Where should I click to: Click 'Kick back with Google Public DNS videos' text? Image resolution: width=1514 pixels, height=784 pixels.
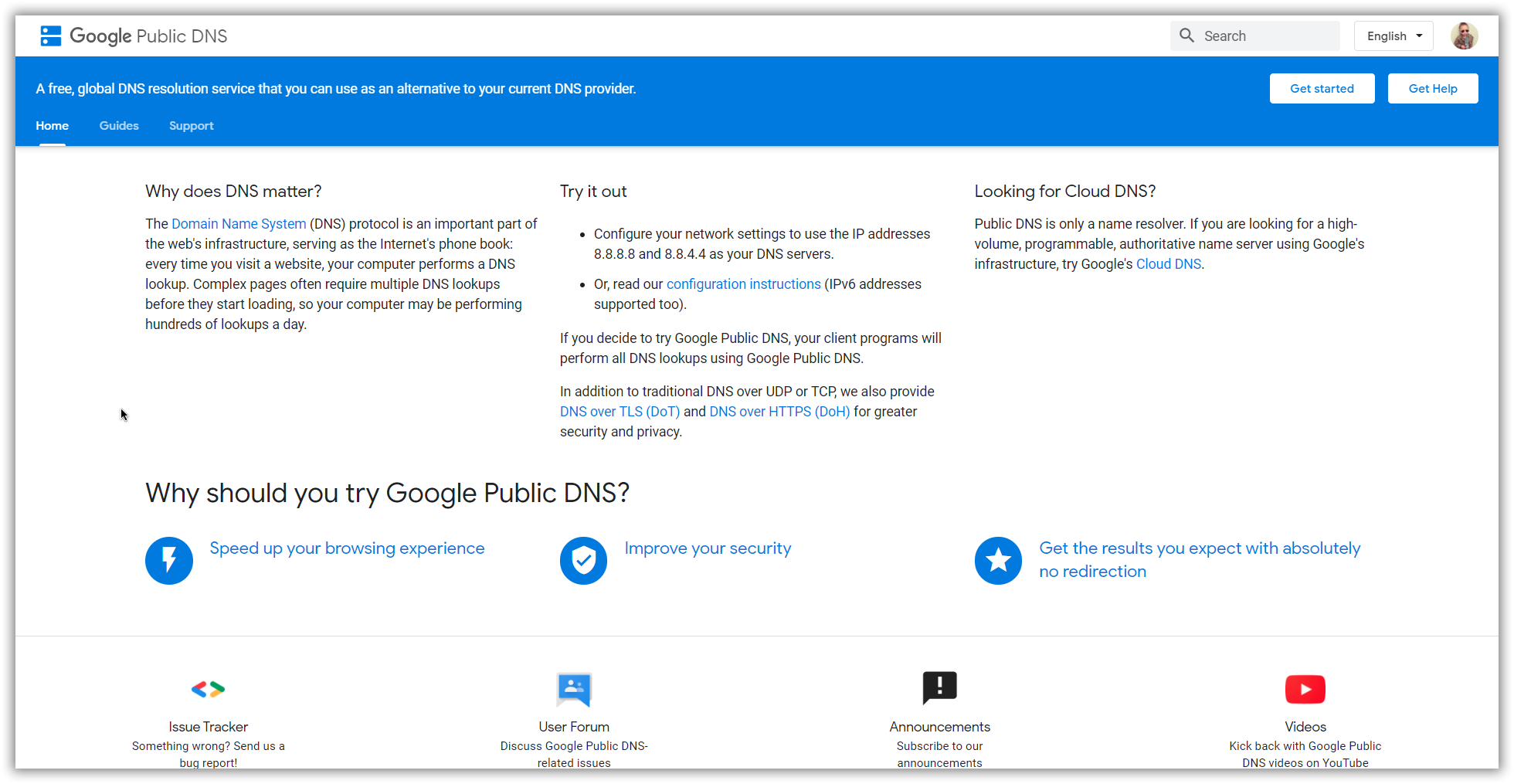pos(1305,754)
